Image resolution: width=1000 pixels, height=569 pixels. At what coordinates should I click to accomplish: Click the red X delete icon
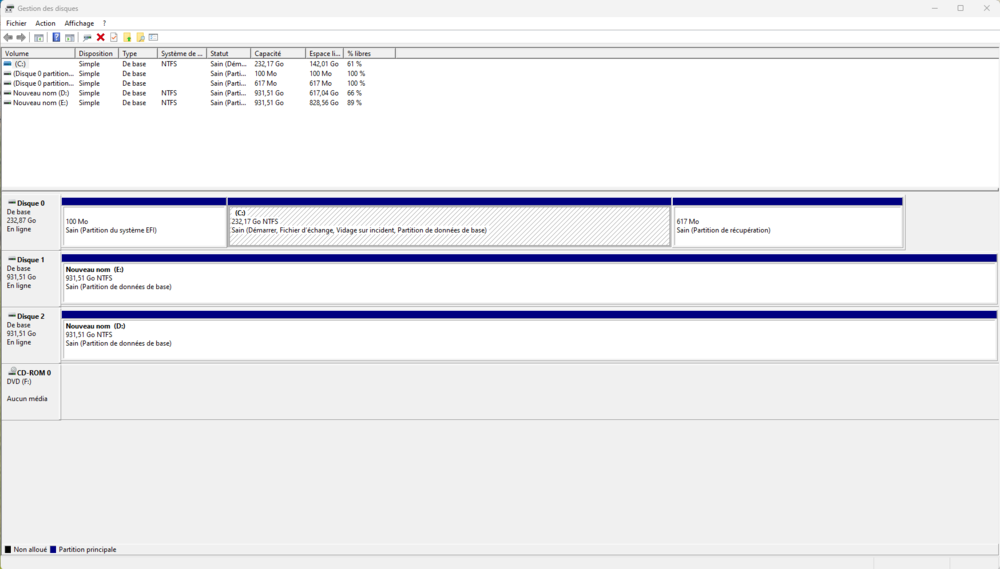click(x=100, y=38)
